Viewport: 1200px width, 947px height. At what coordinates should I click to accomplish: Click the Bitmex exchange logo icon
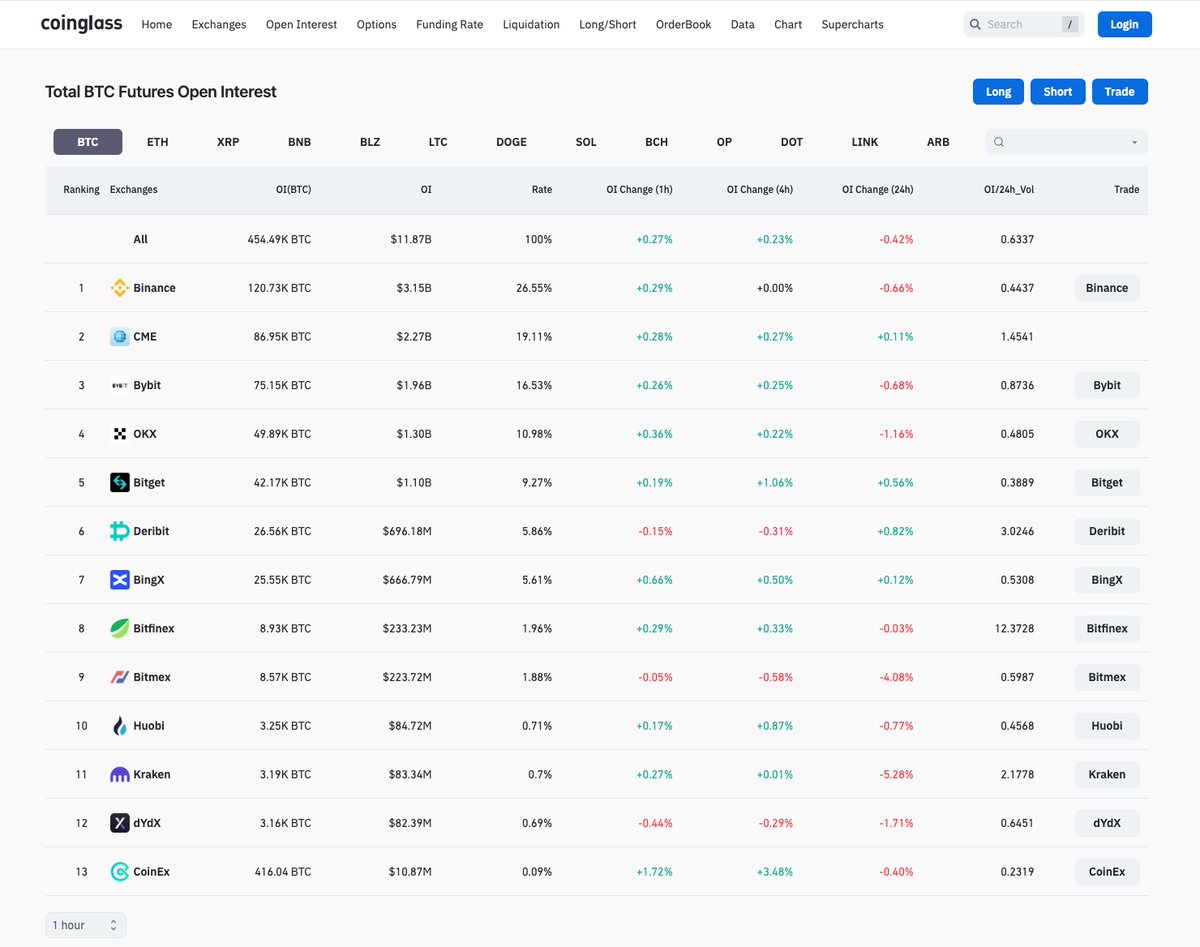[119, 677]
